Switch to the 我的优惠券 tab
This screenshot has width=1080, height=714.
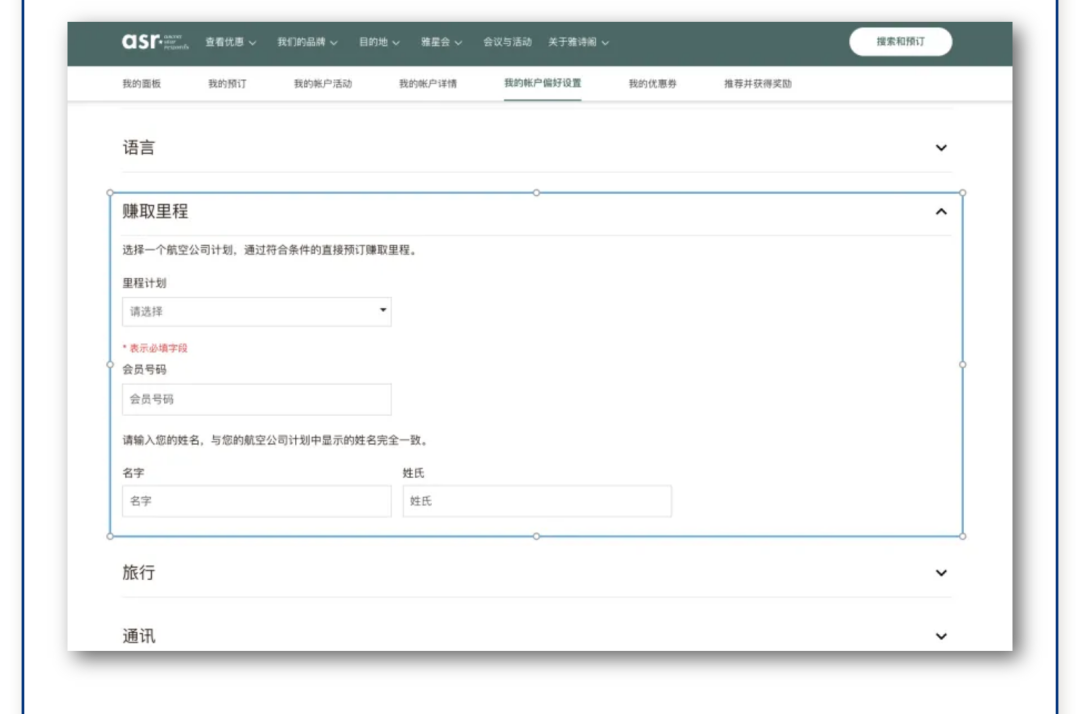[x=652, y=83]
